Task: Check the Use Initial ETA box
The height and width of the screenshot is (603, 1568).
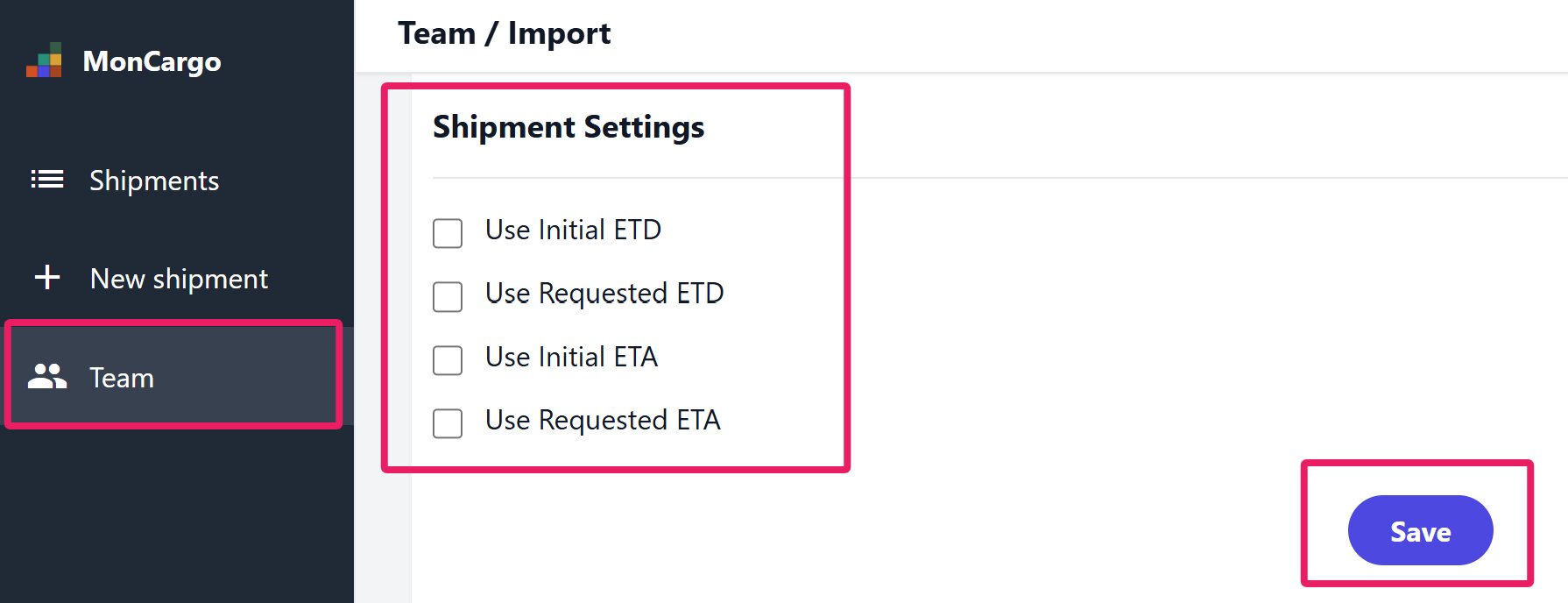Action: 448,360
